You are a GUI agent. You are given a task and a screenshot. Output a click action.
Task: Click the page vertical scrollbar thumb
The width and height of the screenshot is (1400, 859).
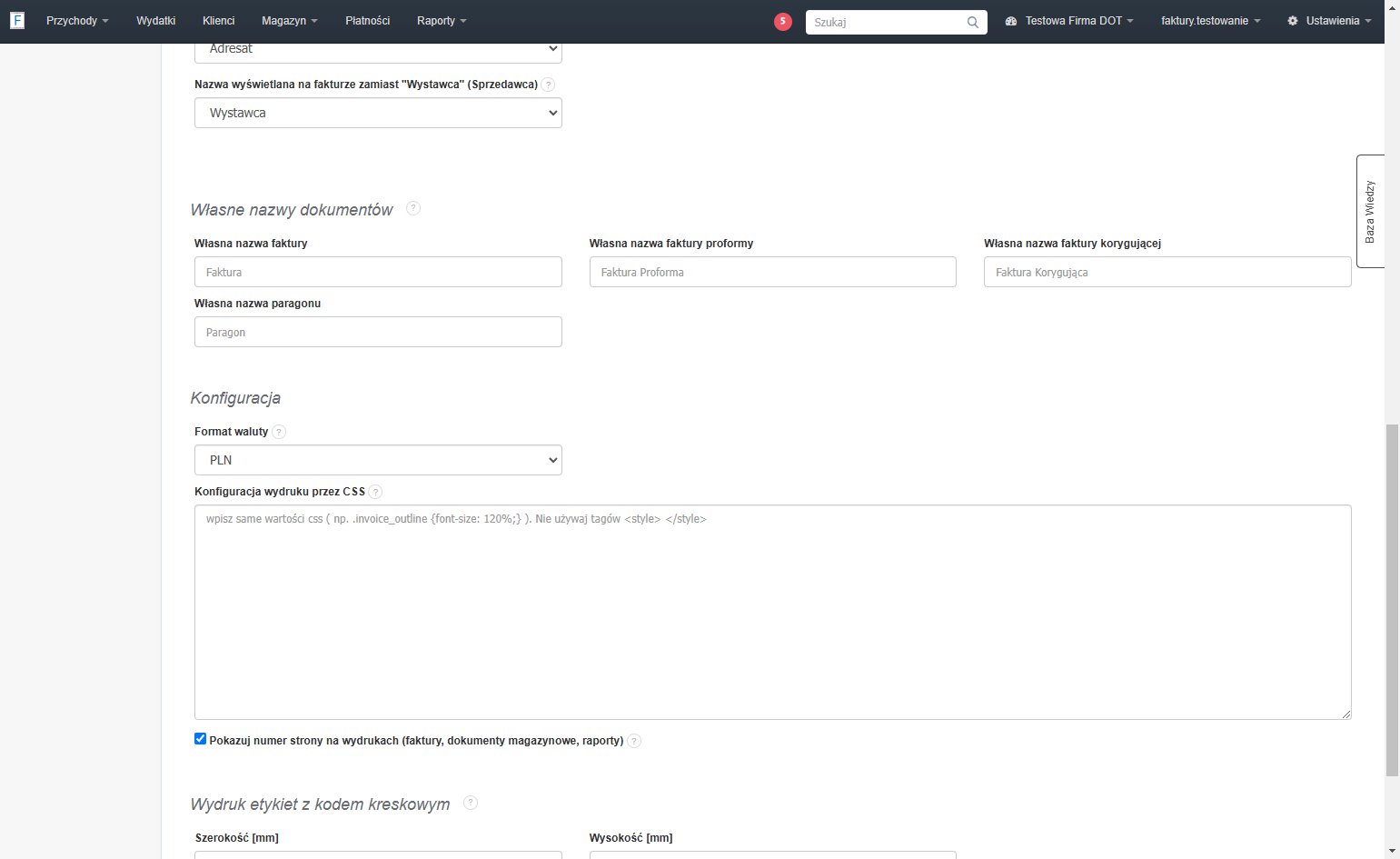click(1392, 600)
